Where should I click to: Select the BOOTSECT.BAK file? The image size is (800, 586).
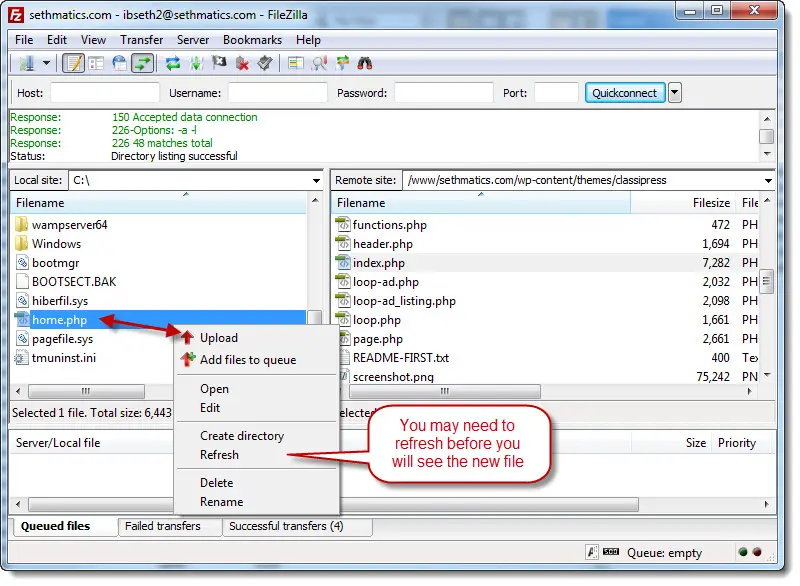point(74,282)
